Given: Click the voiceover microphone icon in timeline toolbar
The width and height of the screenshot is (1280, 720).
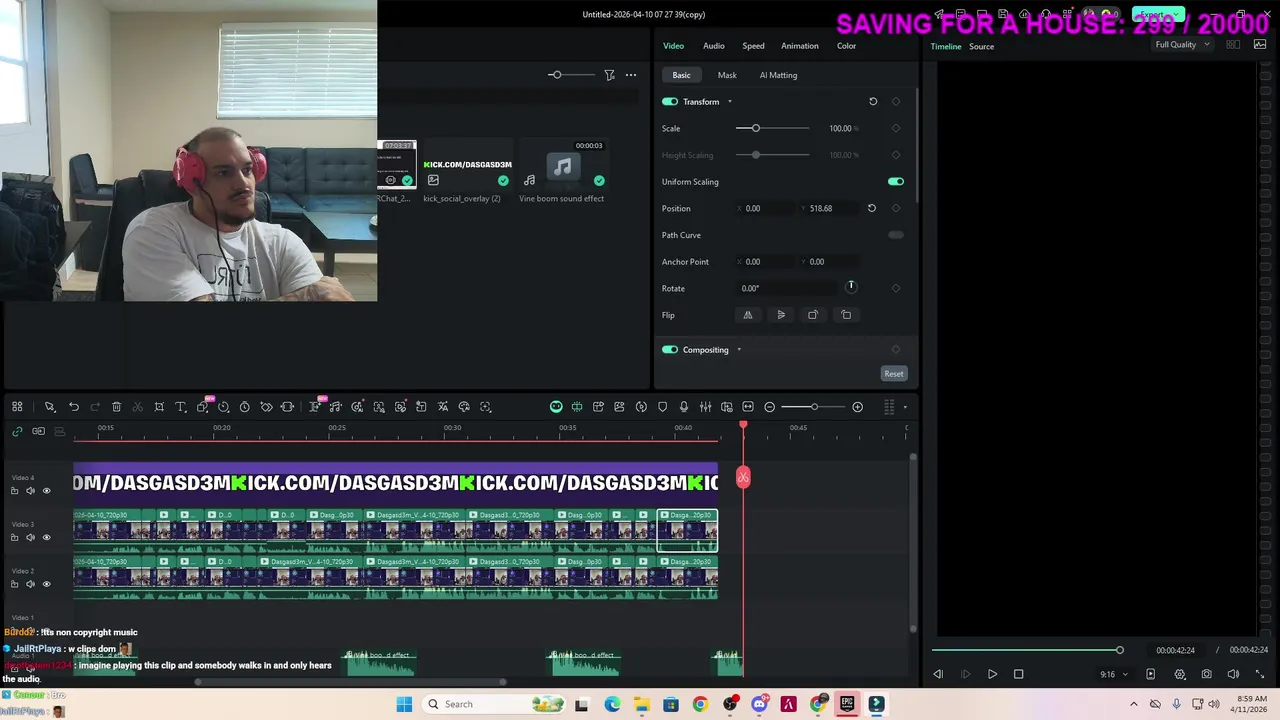Looking at the screenshot, I should (684, 407).
